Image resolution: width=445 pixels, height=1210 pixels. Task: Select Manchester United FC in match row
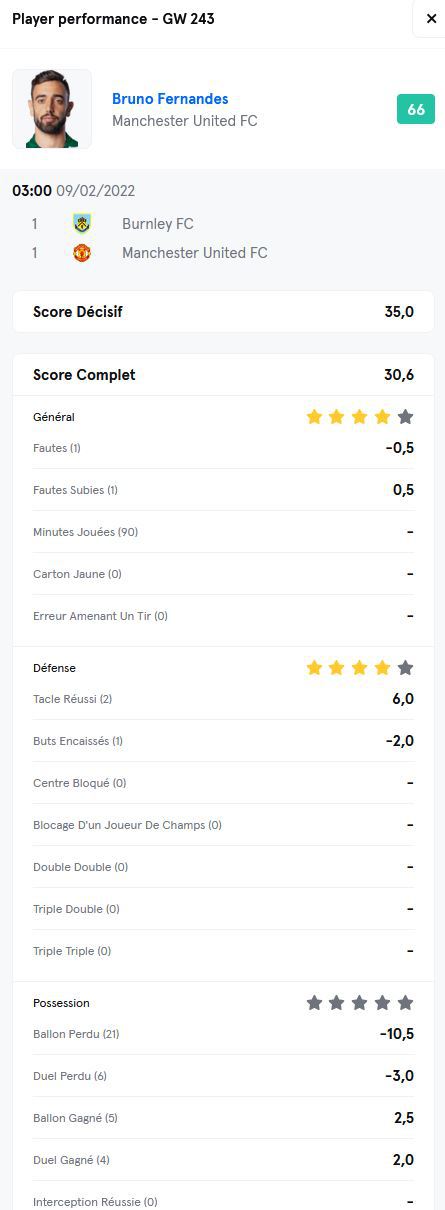195,253
